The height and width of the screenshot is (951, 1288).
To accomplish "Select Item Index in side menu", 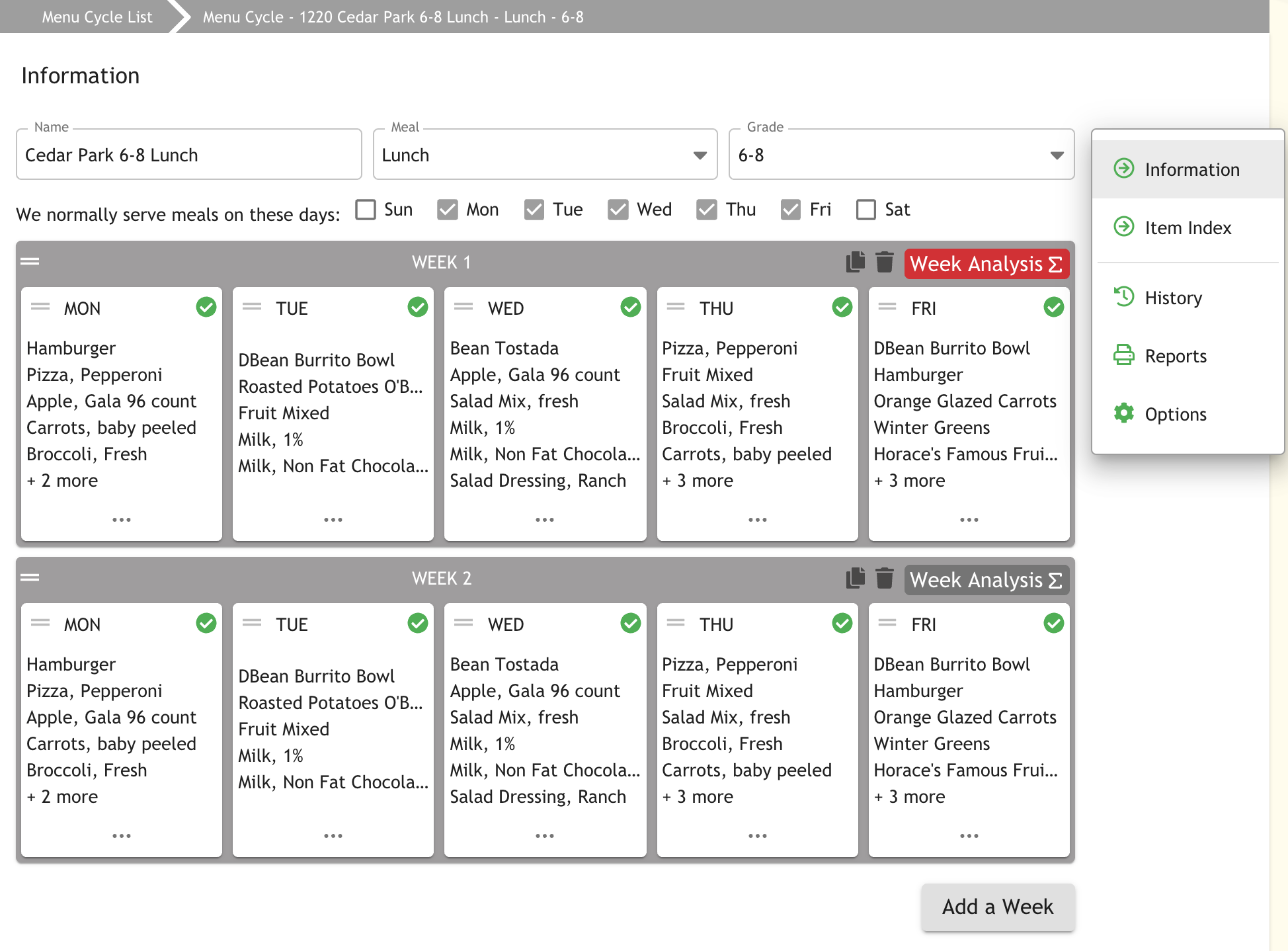I will [x=1187, y=227].
